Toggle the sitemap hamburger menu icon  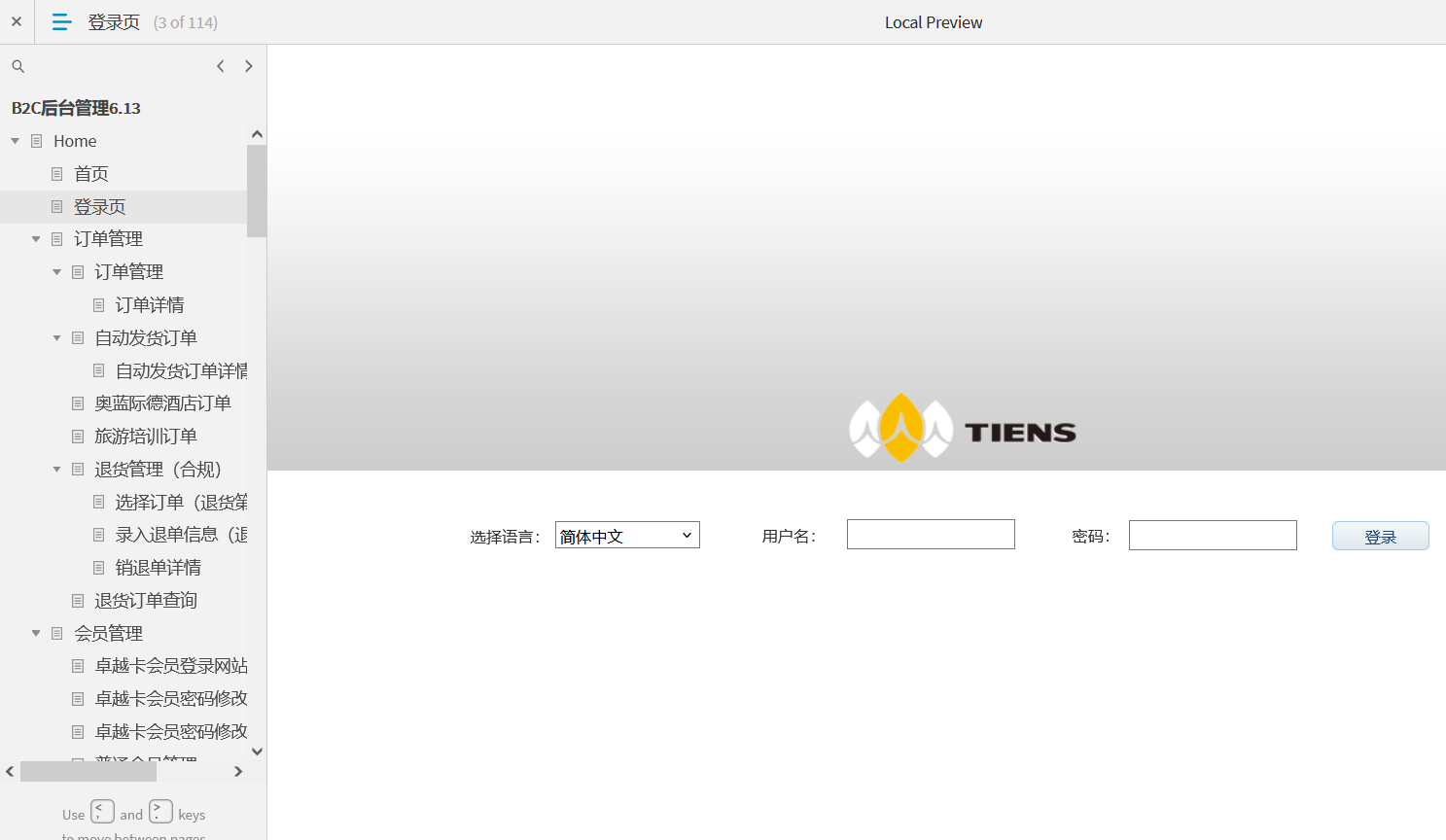point(61,21)
